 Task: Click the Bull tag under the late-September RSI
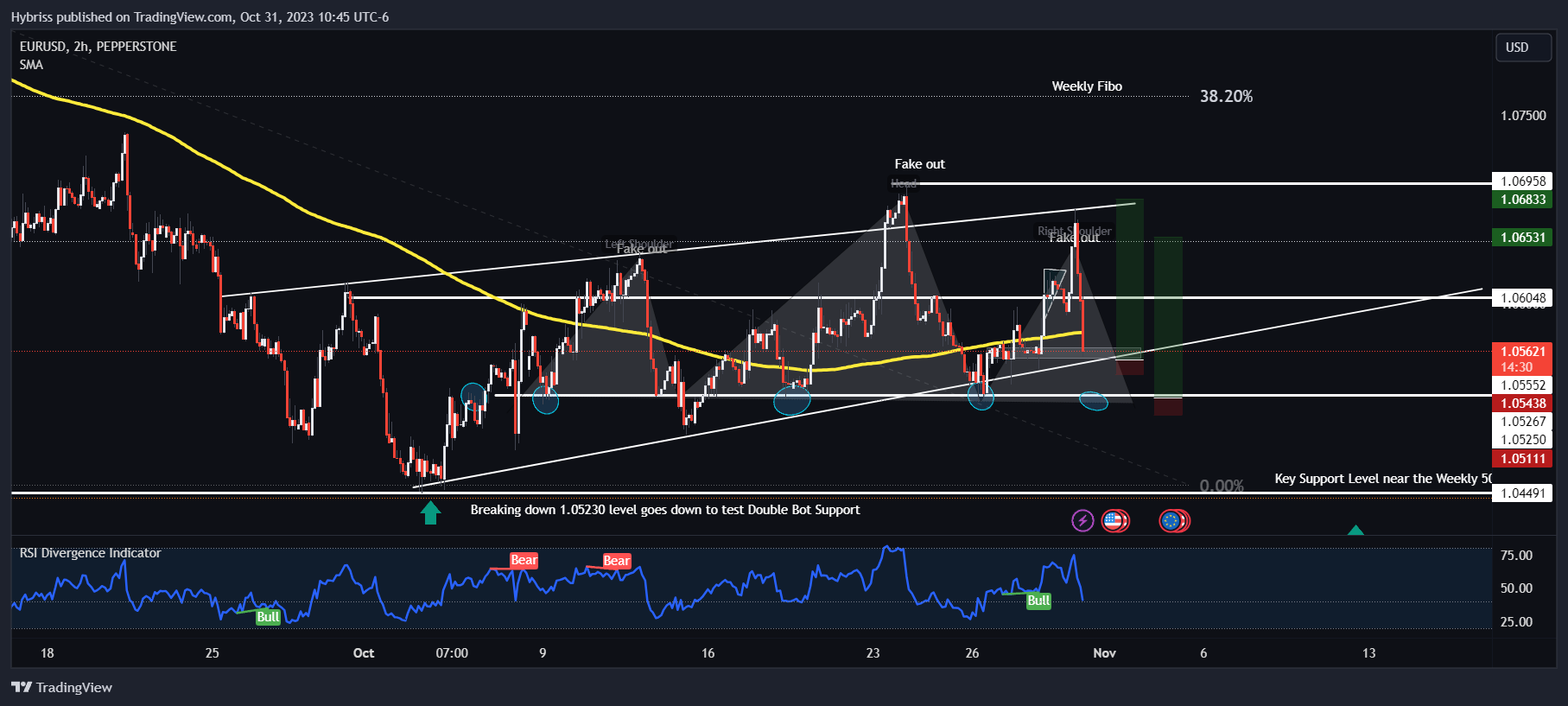point(268,617)
